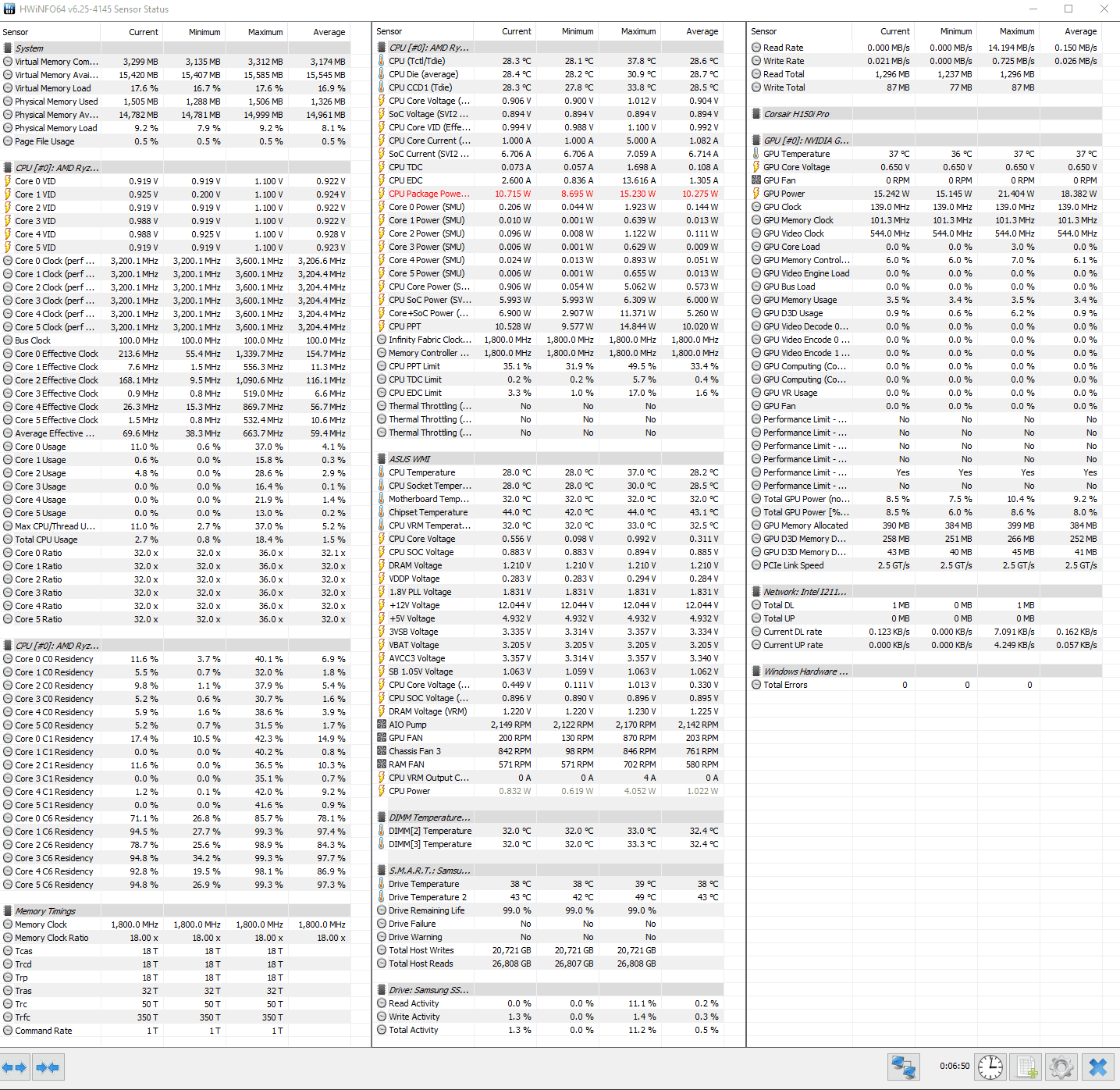This screenshot has width=1120, height=1090.
Task: Select the Command Rate row
Action: point(176,1031)
